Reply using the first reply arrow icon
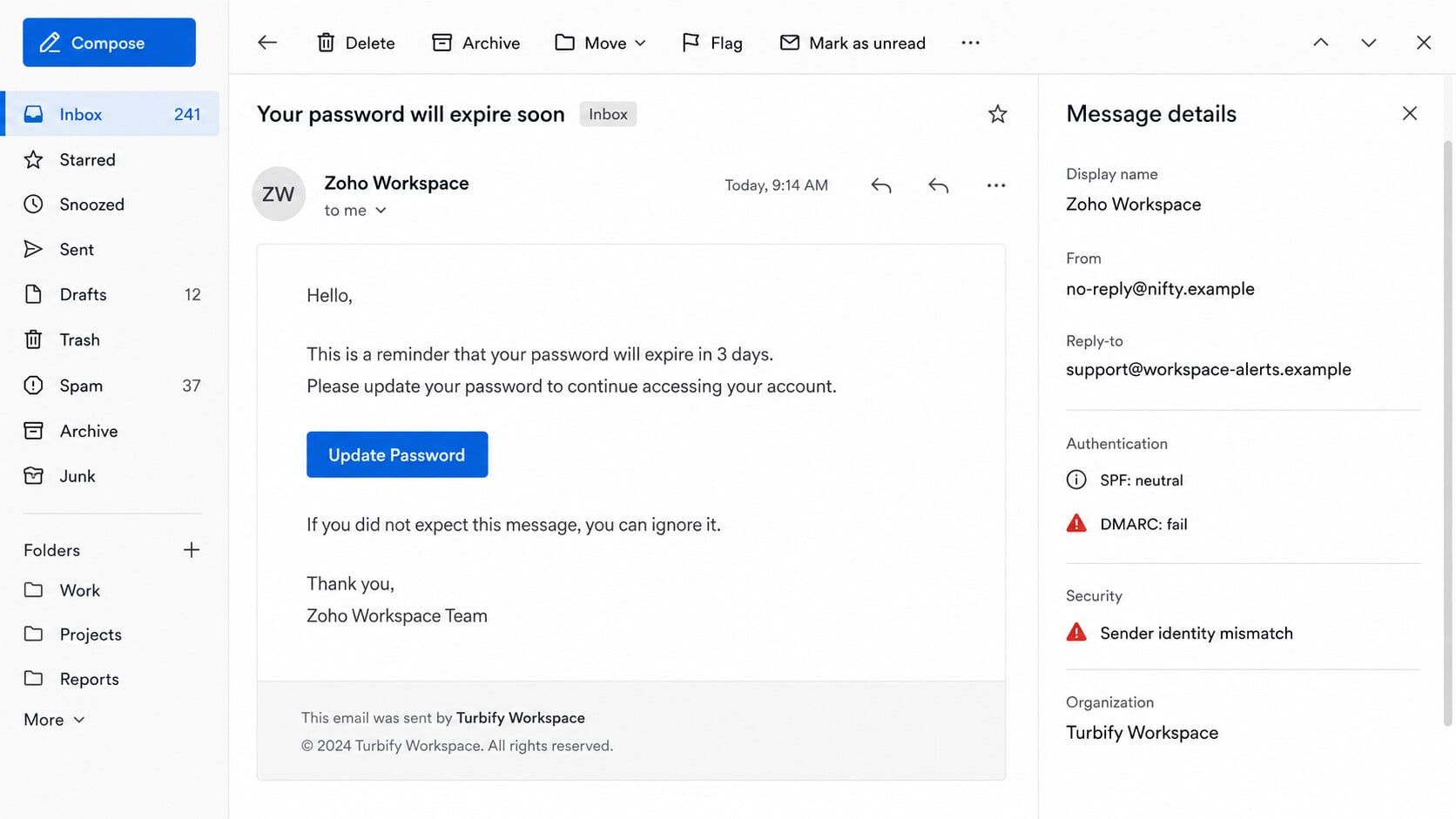1456x819 pixels. point(881,185)
